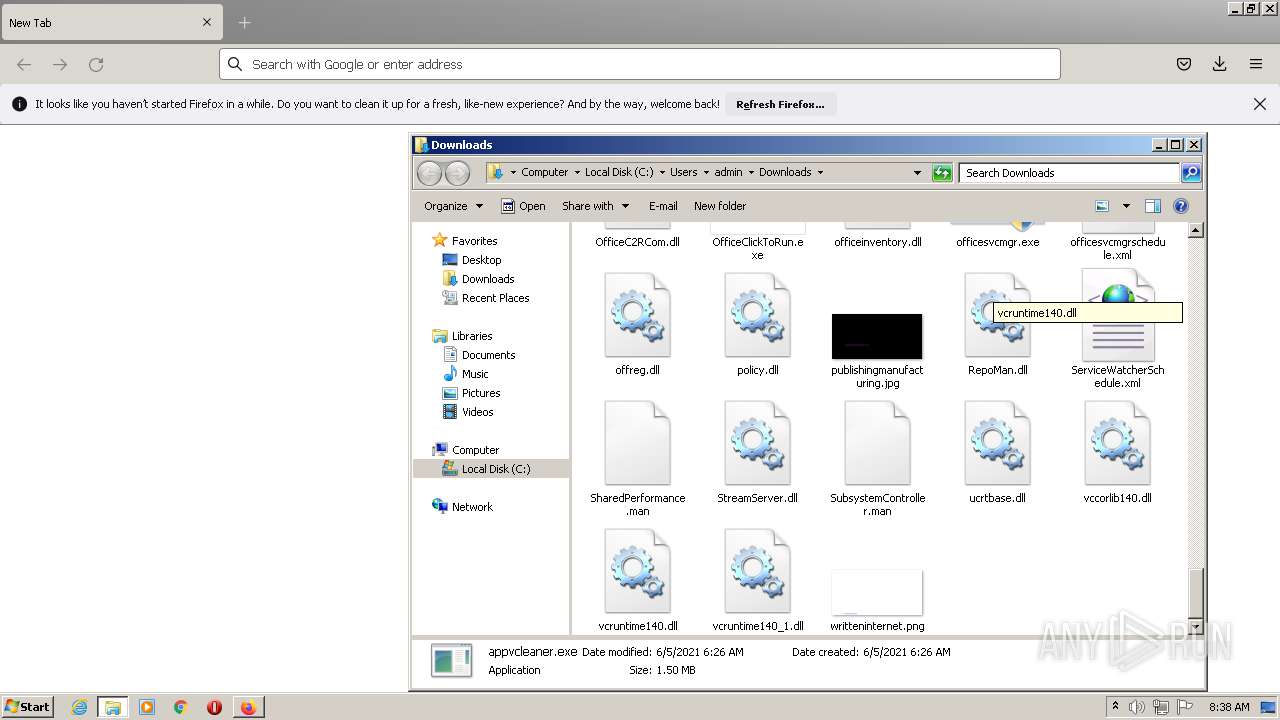Open the Windows Start menu
1280x720 pixels.
pyautogui.click(x=27, y=707)
